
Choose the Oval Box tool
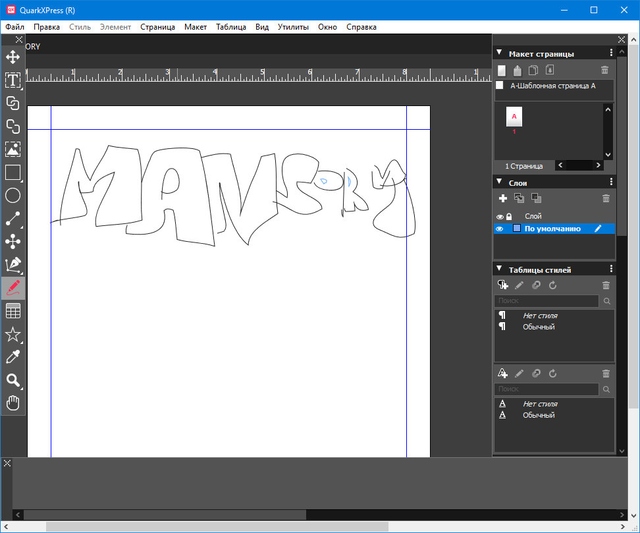pos(13,196)
